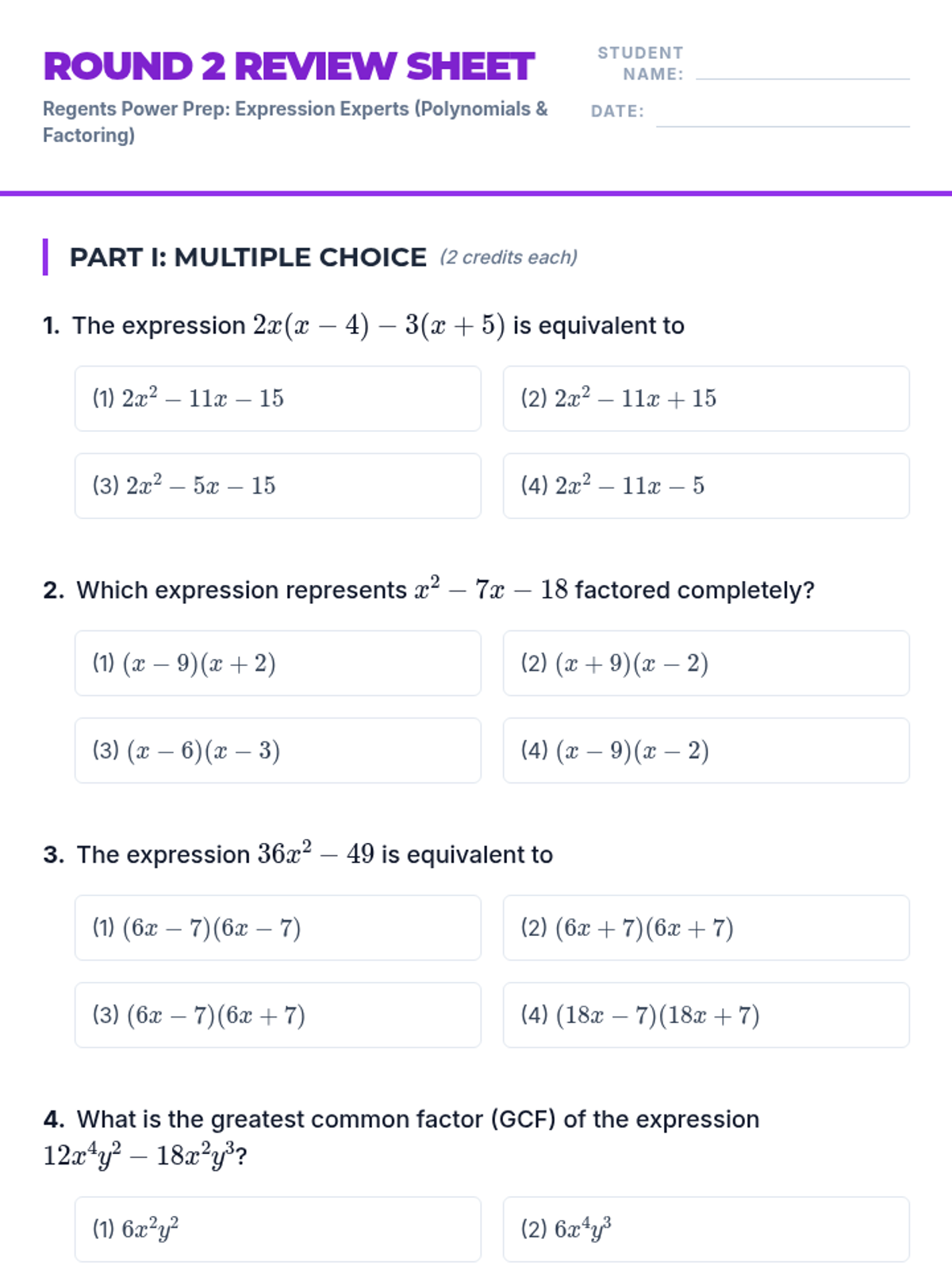952x1270 pixels.
Task: Choose answer (x−9)(x−2)
Action: coord(706,751)
